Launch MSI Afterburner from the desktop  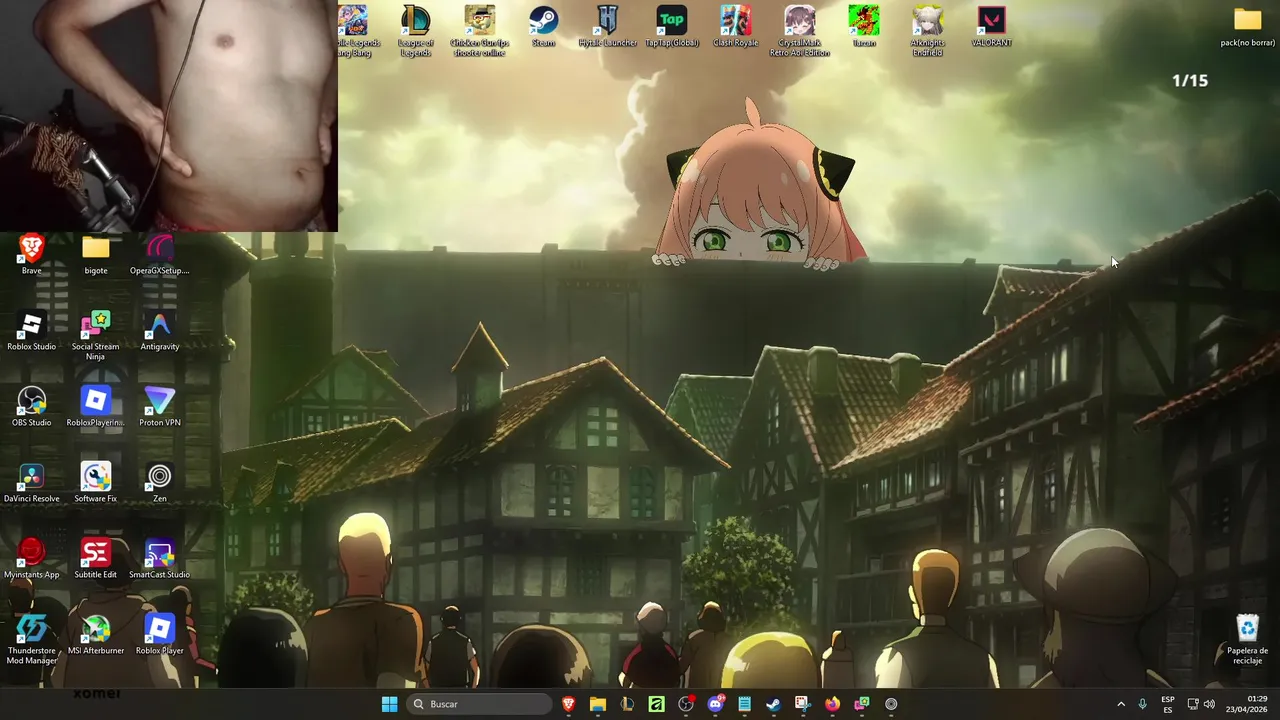(x=95, y=634)
